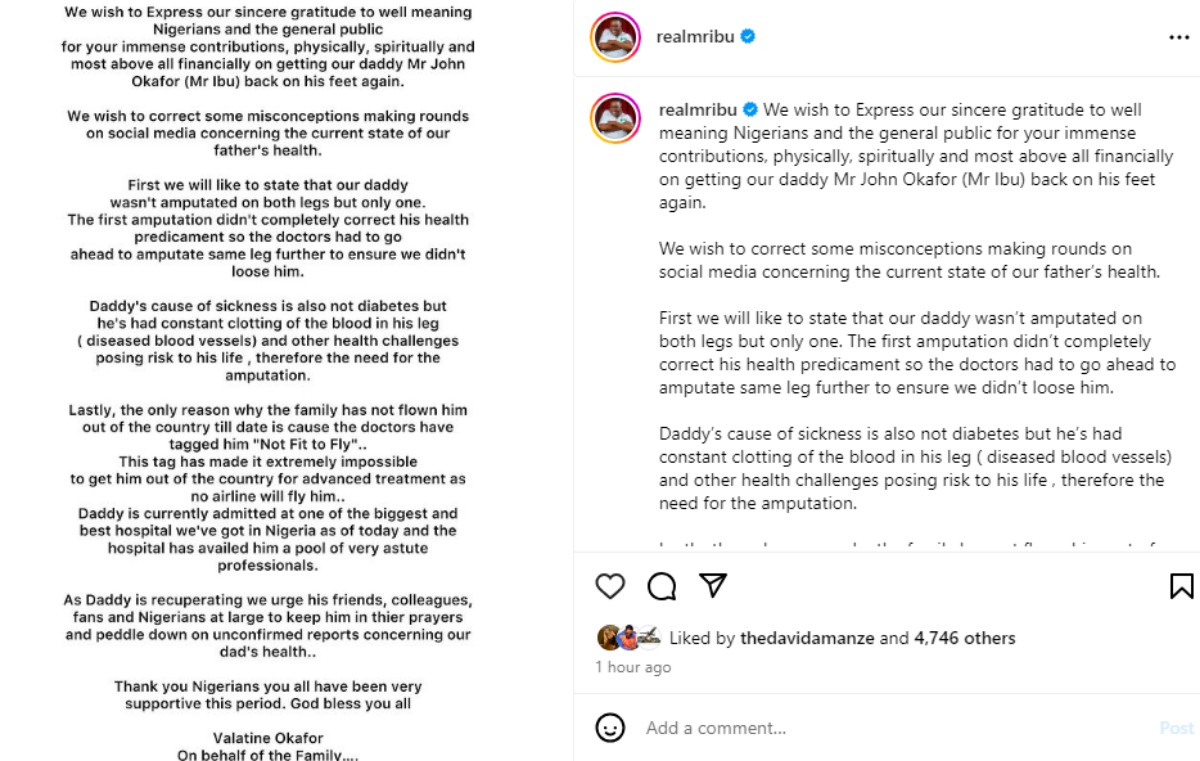Click the verified badge in the header

click(x=748, y=37)
